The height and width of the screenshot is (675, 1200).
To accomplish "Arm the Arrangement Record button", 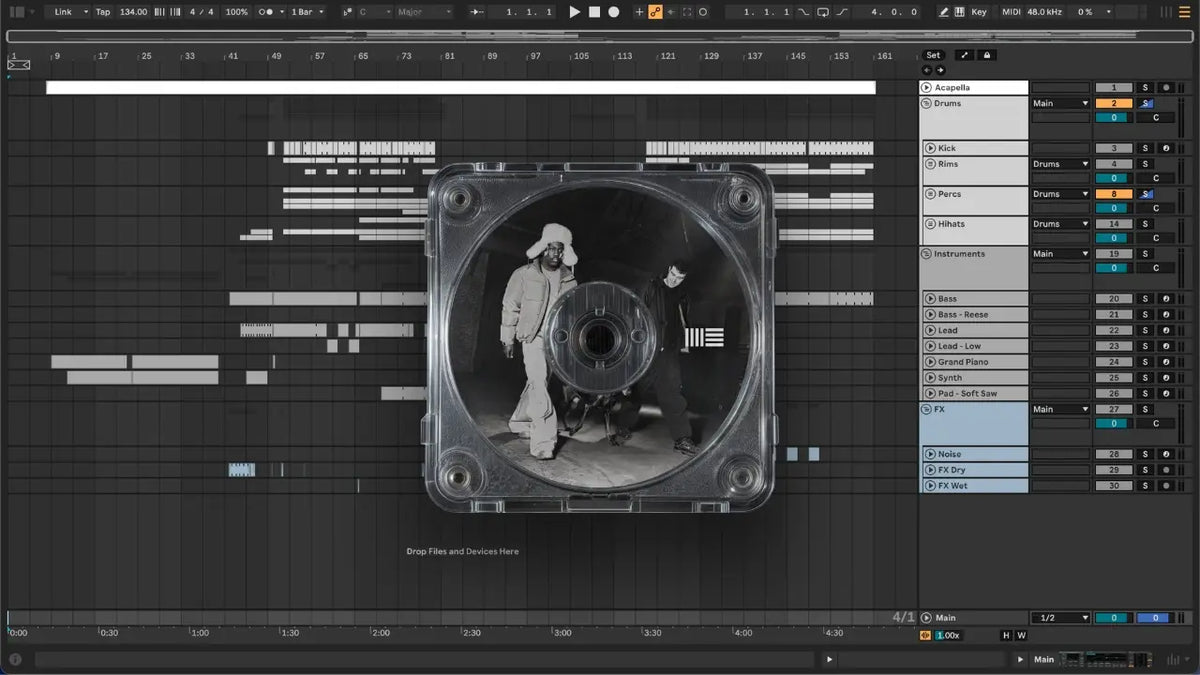I will [614, 12].
